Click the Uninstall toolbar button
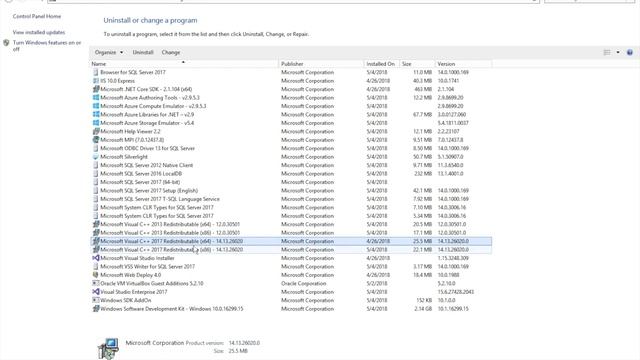 (x=143, y=52)
